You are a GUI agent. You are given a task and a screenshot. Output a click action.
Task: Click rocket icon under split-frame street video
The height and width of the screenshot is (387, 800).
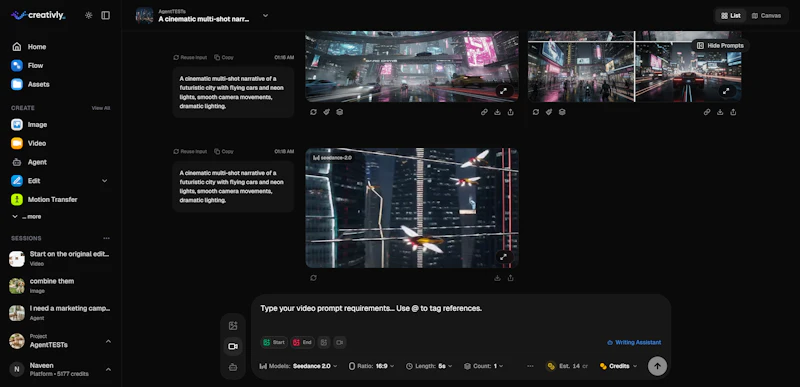point(549,112)
